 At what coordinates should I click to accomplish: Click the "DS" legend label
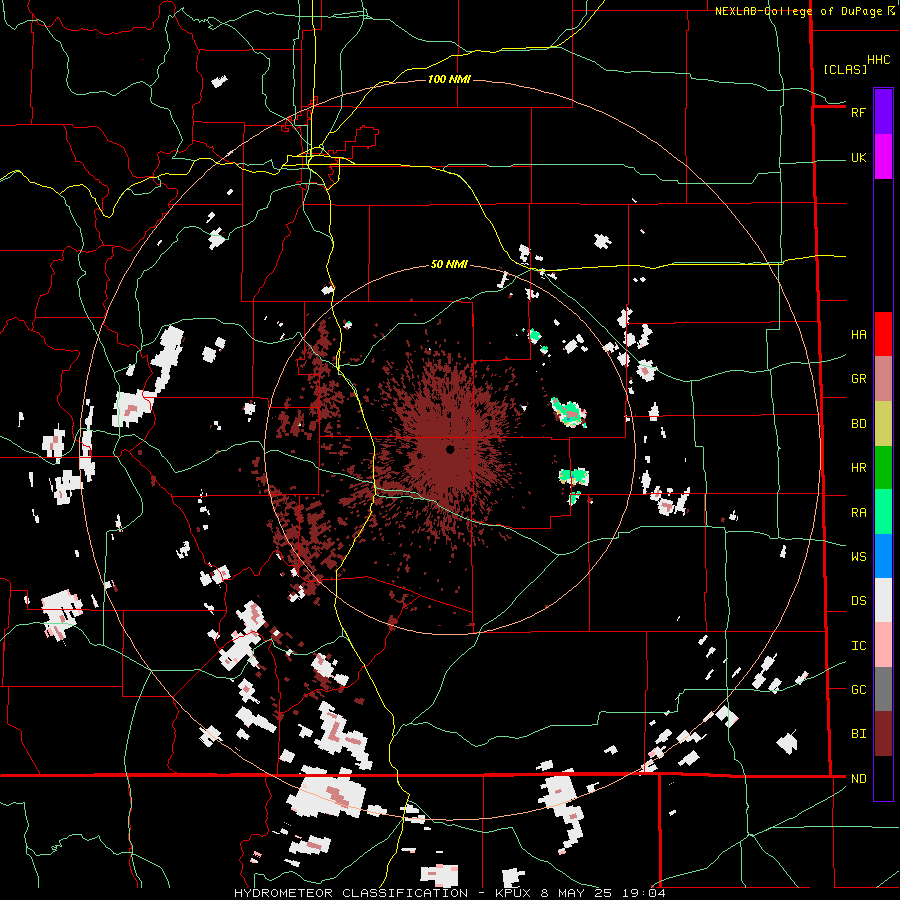[858, 601]
